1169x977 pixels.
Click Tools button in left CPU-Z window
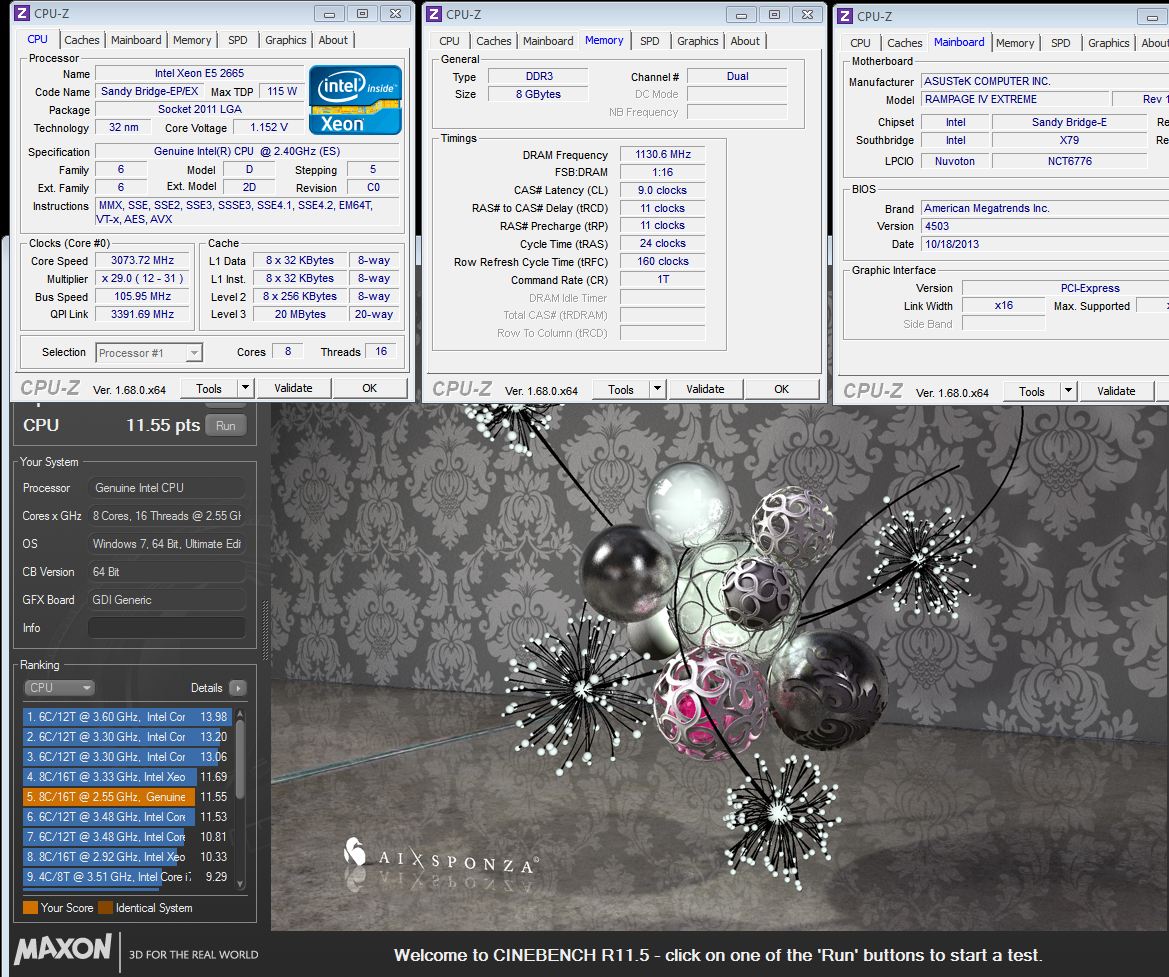(x=209, y=388)
